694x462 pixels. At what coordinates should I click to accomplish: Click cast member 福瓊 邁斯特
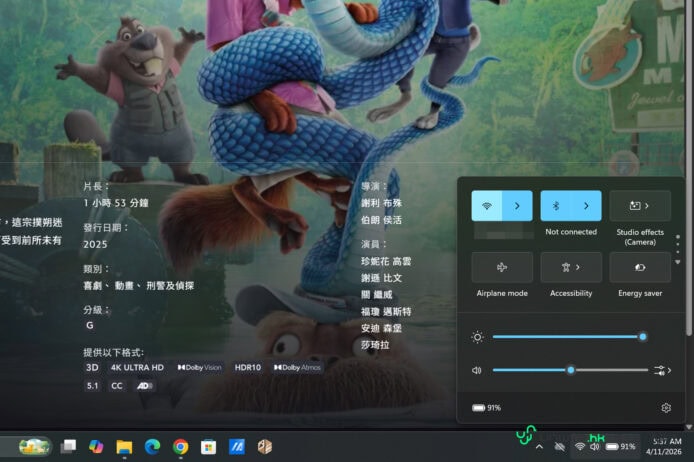click(x=386, y=312)
